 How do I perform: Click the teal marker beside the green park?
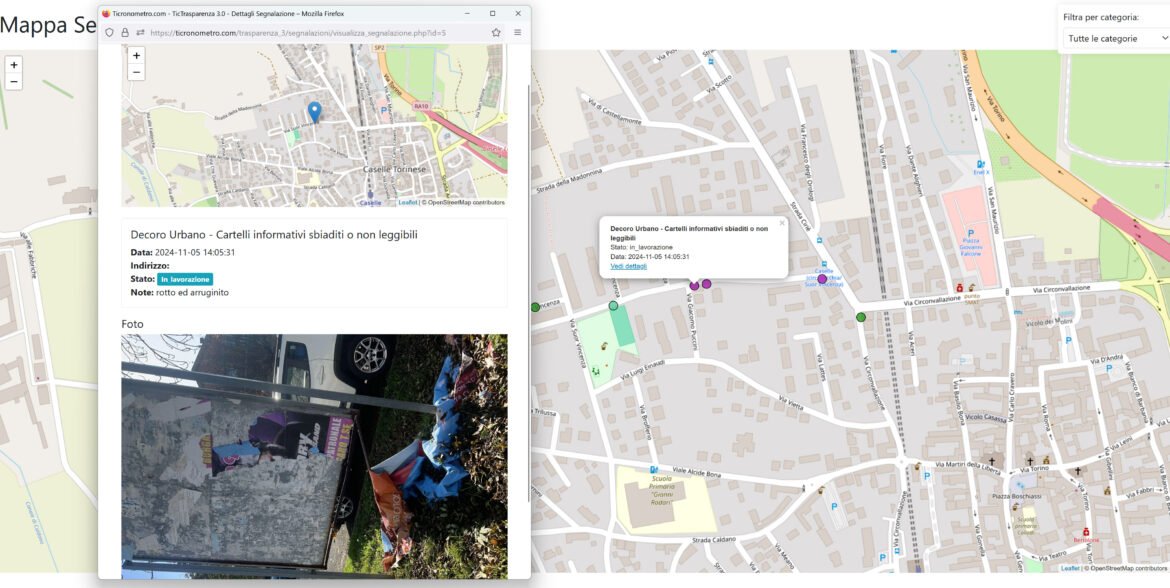pyautogui.click(x=613, y=305)
